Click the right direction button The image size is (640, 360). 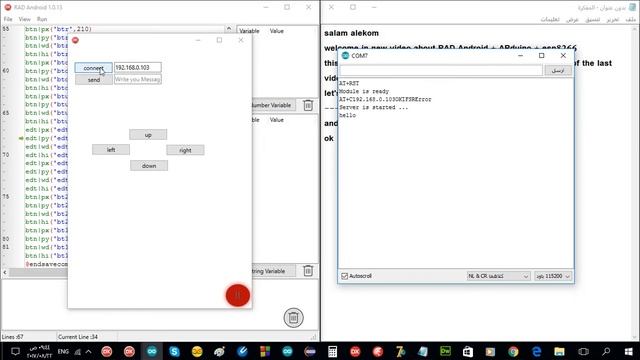click(x=185, y=150)
